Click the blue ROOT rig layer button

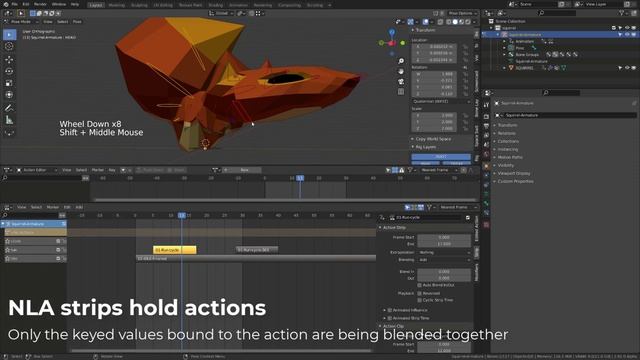coord(441,157)
